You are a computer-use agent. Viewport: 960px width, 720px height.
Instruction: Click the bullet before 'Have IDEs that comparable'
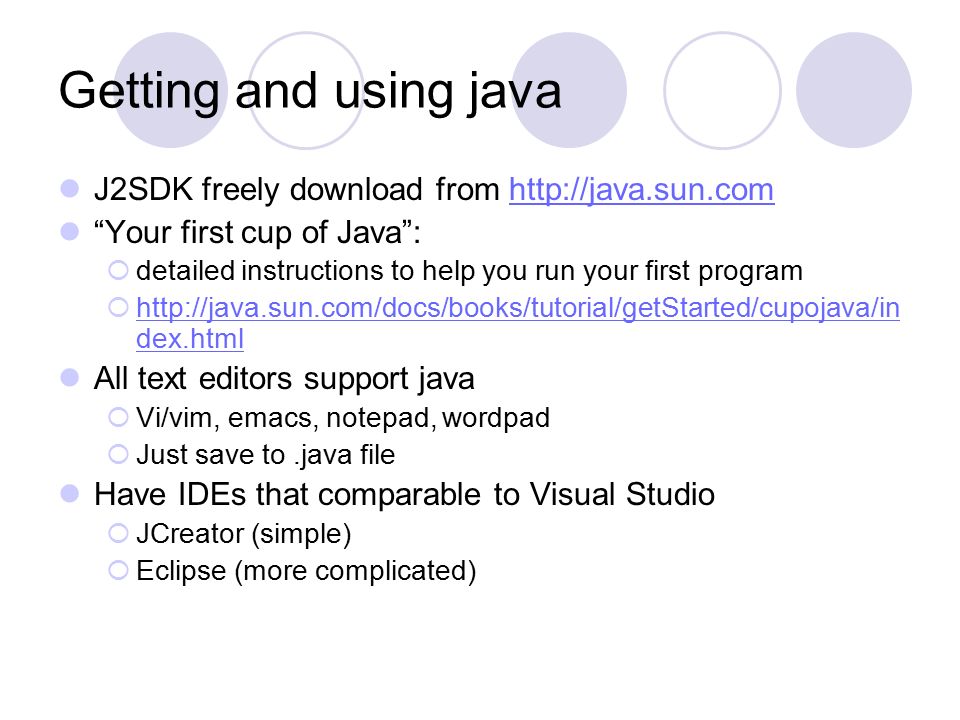(x=70, y=493)
